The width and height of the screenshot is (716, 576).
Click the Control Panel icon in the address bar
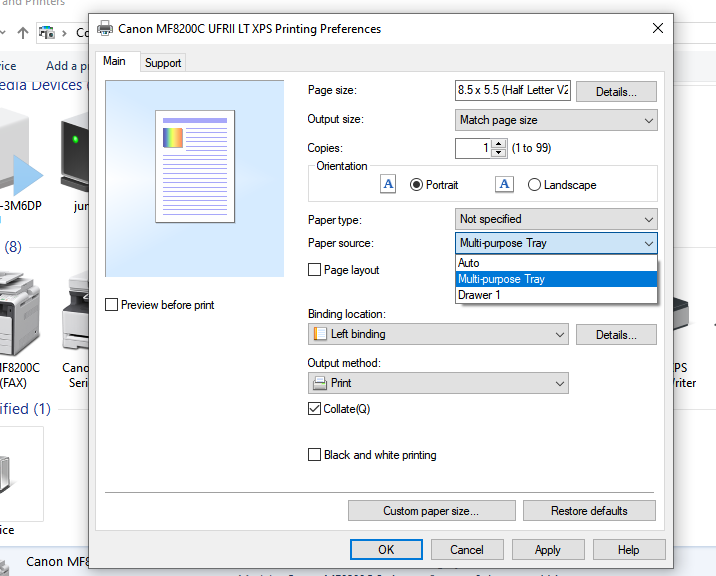(47, 32)
